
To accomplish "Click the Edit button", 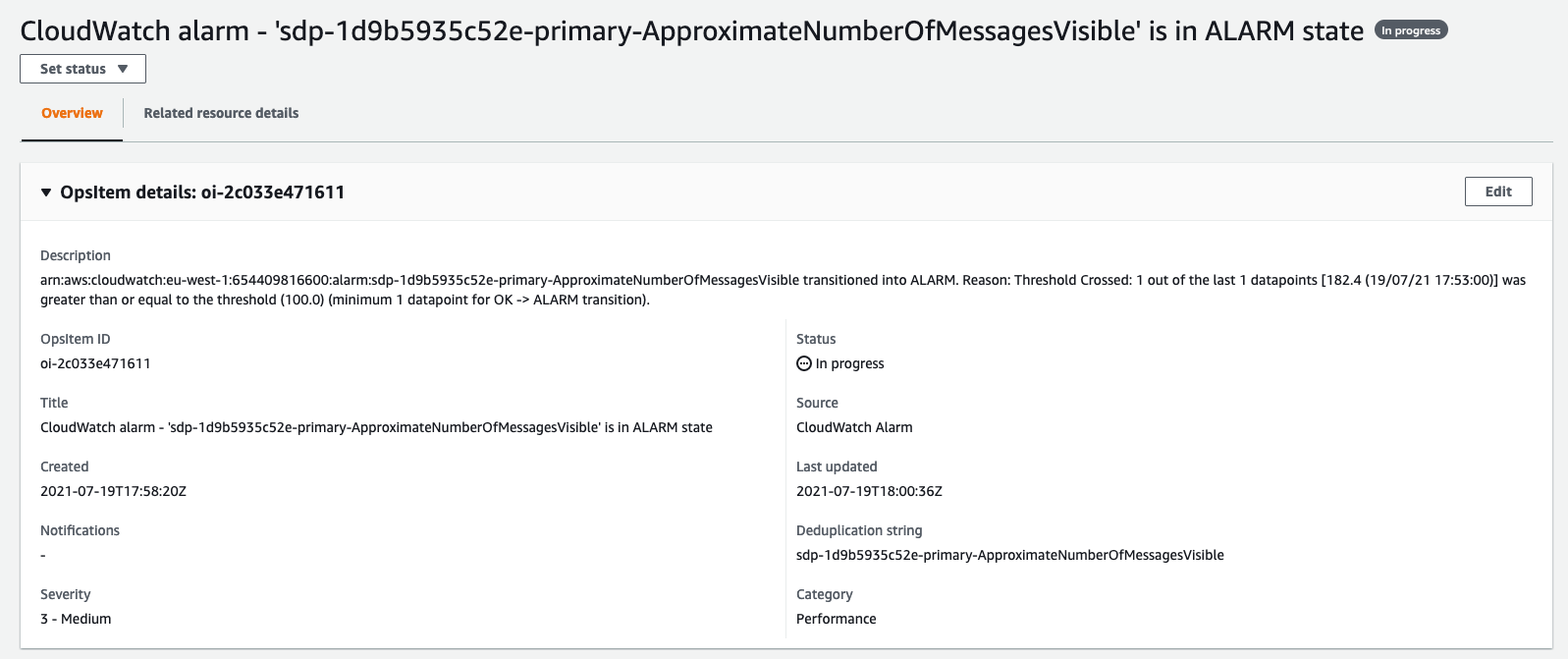I will click(1498, 192).
